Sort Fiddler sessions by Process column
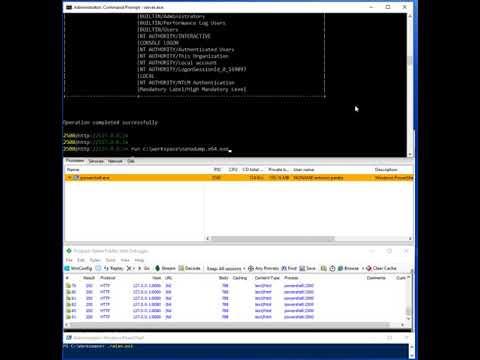480x360 pixels. pyautogui.click(x=291, y=278)
